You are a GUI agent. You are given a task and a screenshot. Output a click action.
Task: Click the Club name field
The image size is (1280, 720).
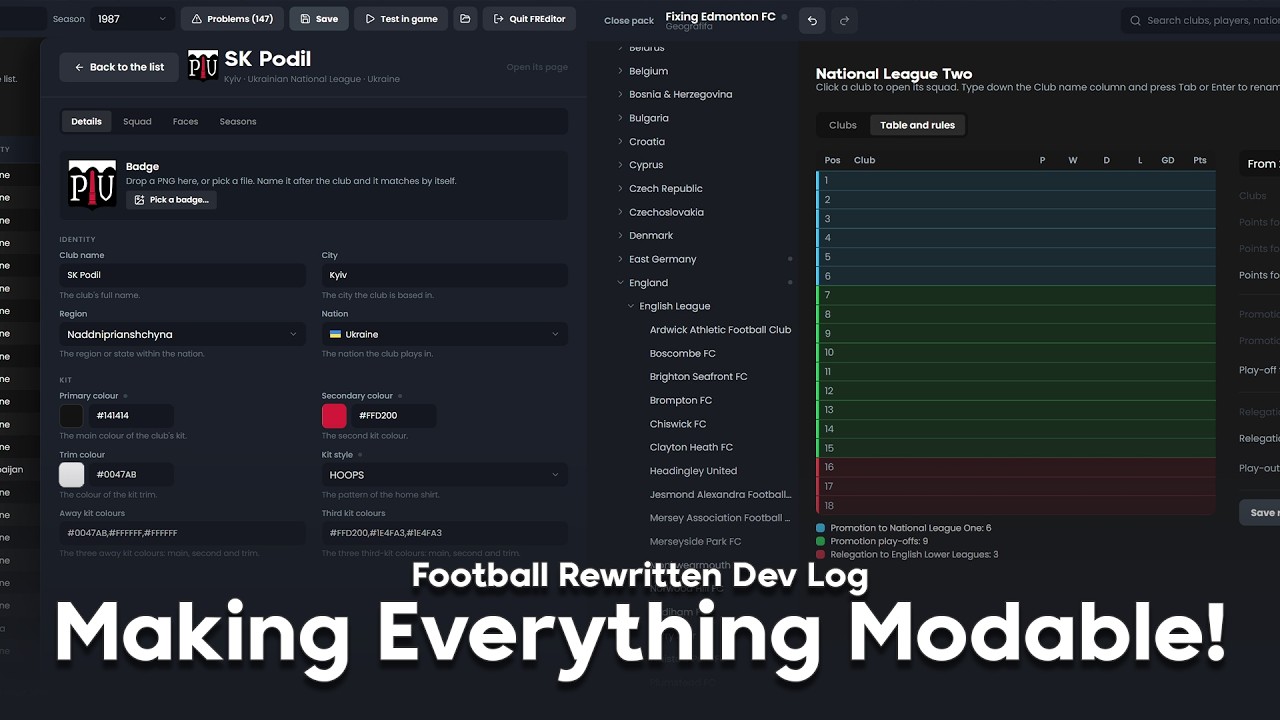[182, 275]
